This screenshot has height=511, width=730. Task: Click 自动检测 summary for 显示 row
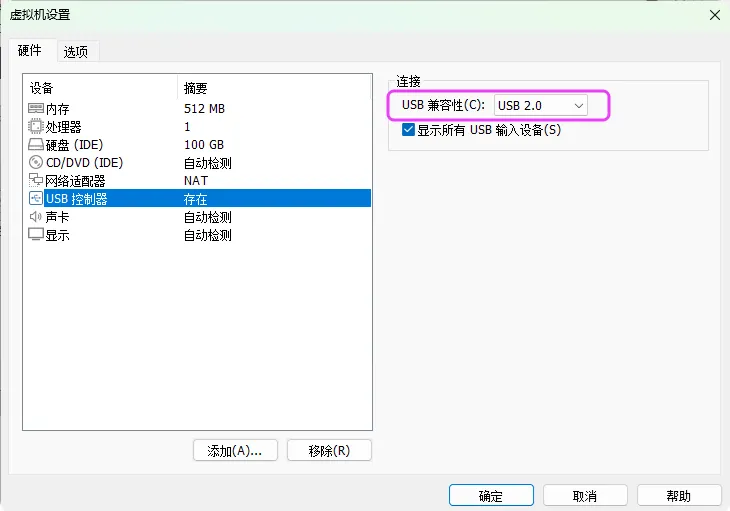208,235
